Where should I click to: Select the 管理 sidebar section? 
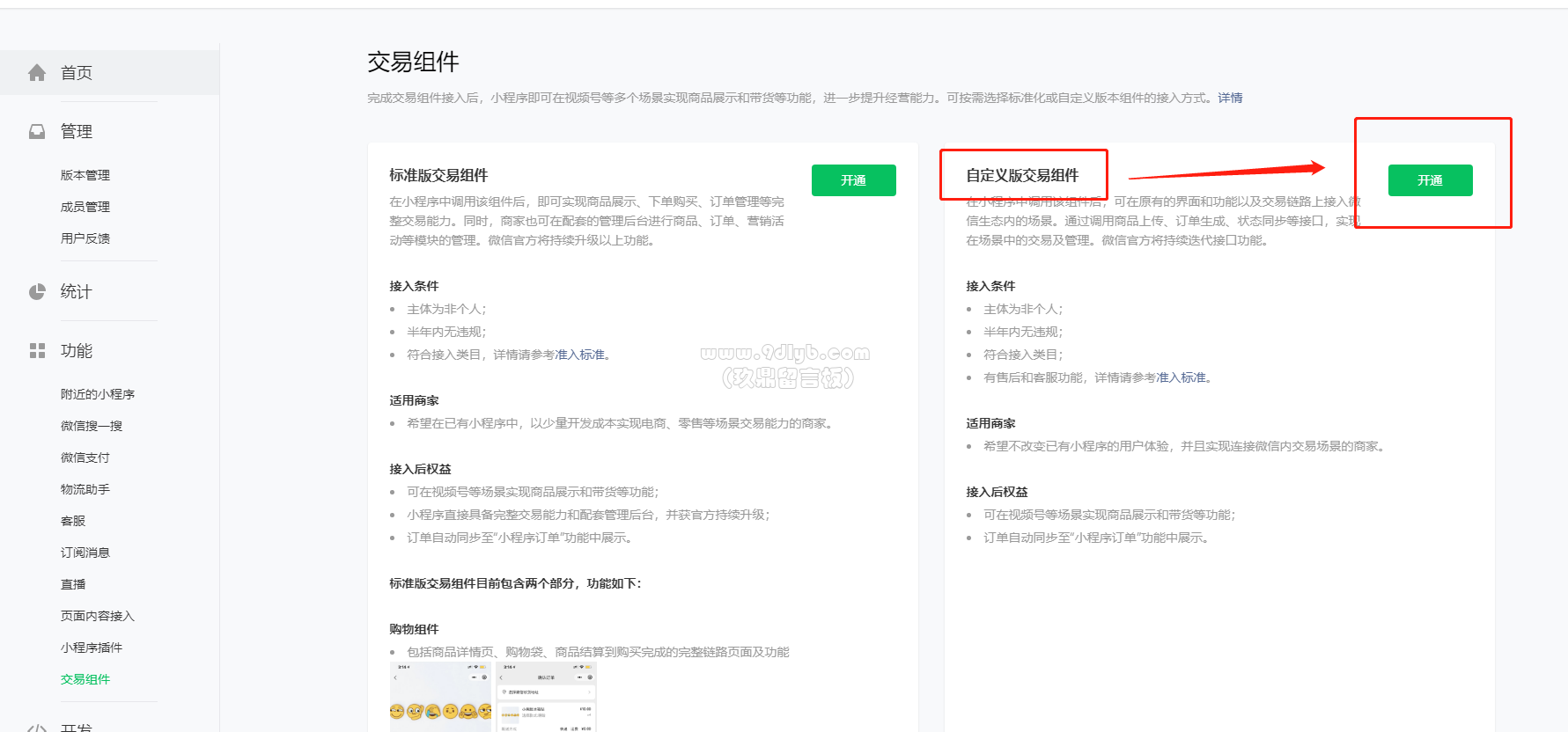(x=77, y=132)
